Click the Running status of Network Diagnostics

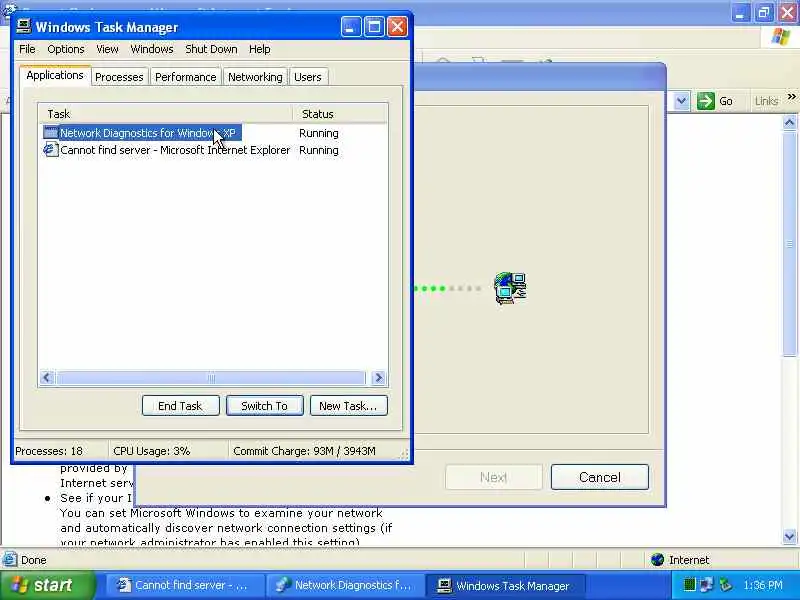coord(319,133)
